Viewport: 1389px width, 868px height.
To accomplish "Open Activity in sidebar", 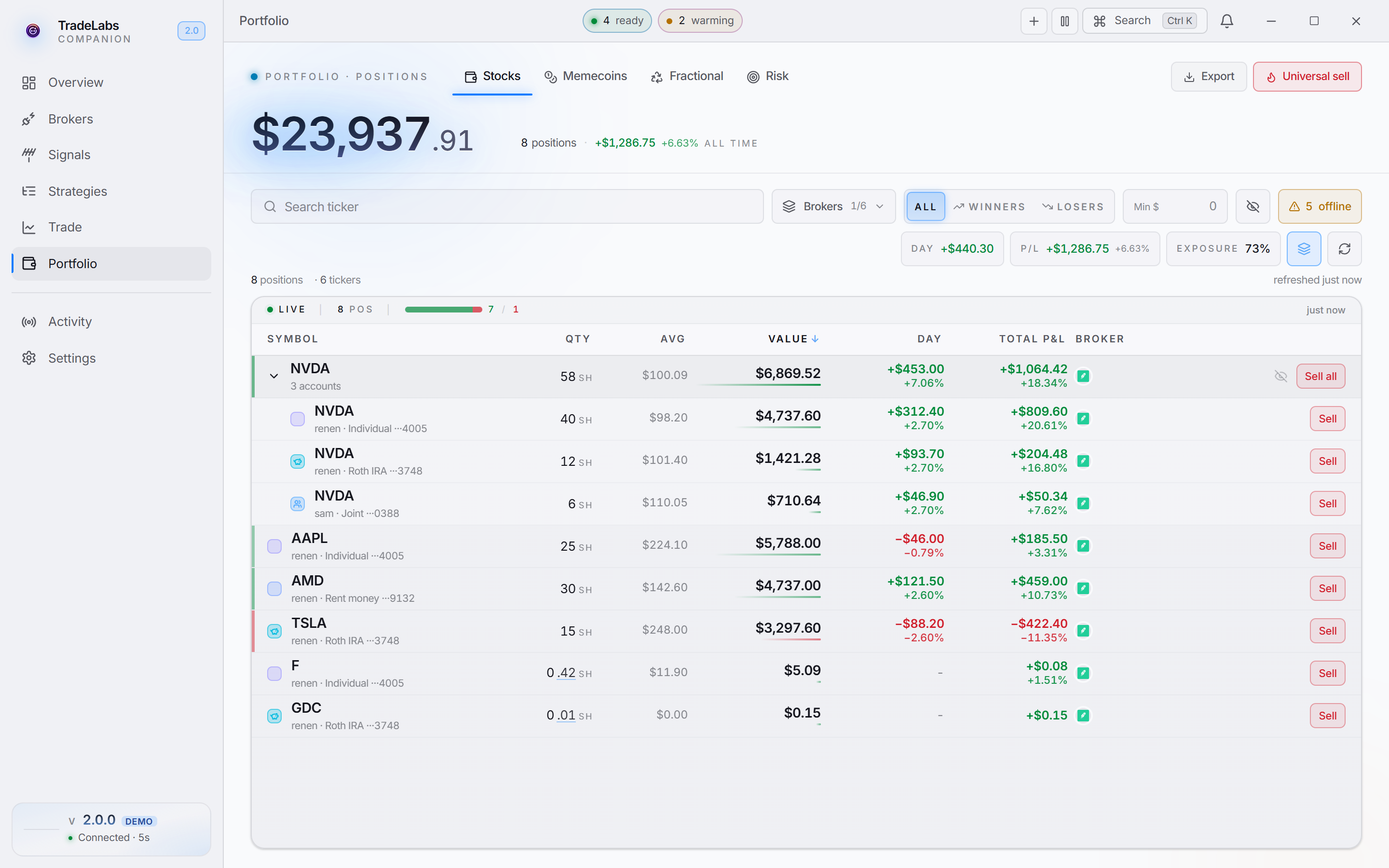I will pyautogui.click(x=111, y=322).
